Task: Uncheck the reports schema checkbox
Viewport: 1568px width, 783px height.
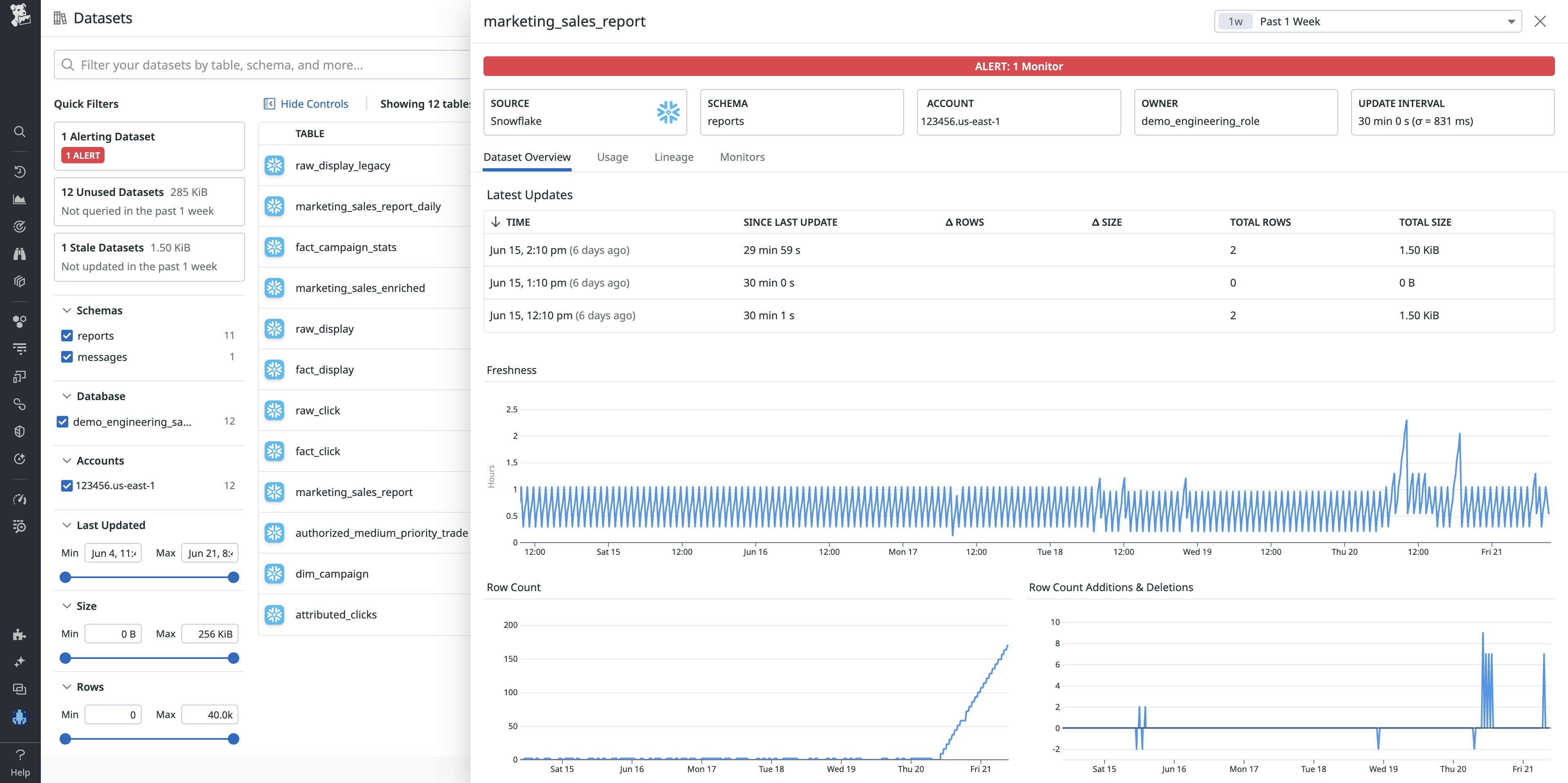Action: (x=67, y=336)
